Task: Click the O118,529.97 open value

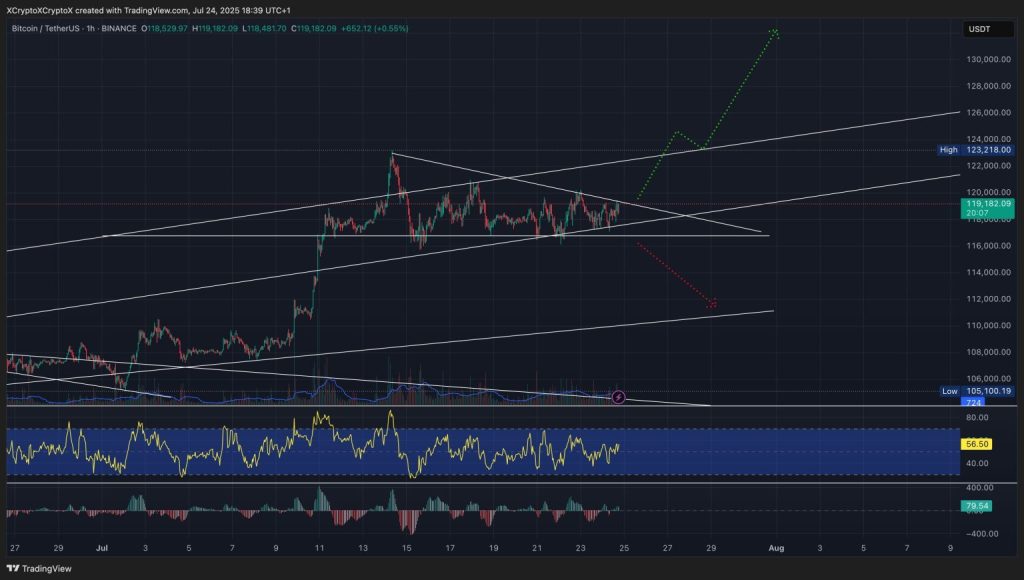Action: coord(165,29)
